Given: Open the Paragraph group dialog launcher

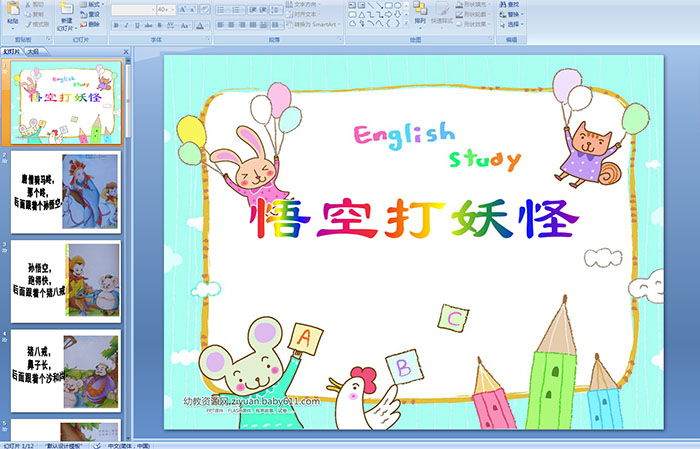Looking at the screenshot, I should (340, 39).
